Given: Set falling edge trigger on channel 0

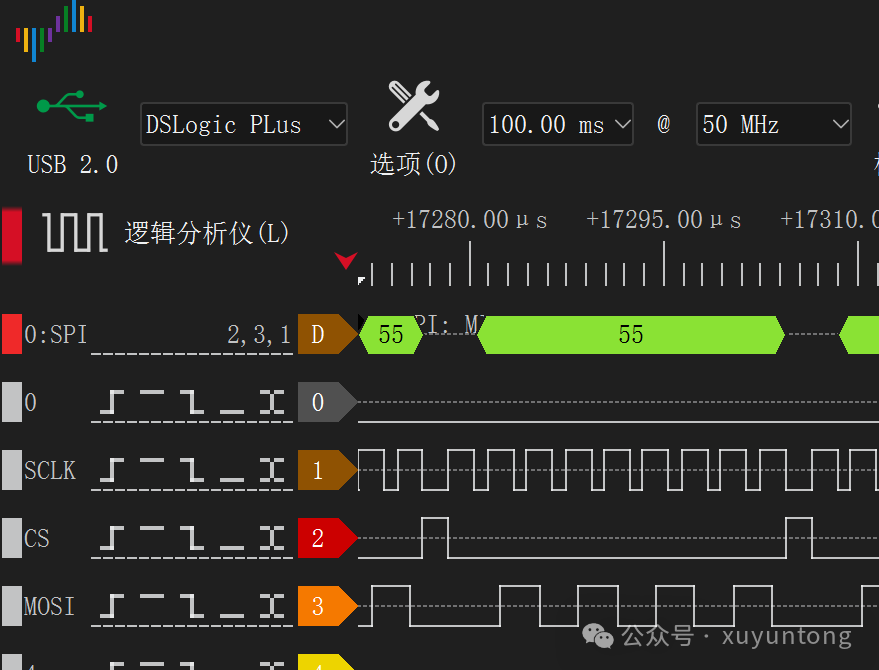Looking at the screenshot, I should point(192,403).
